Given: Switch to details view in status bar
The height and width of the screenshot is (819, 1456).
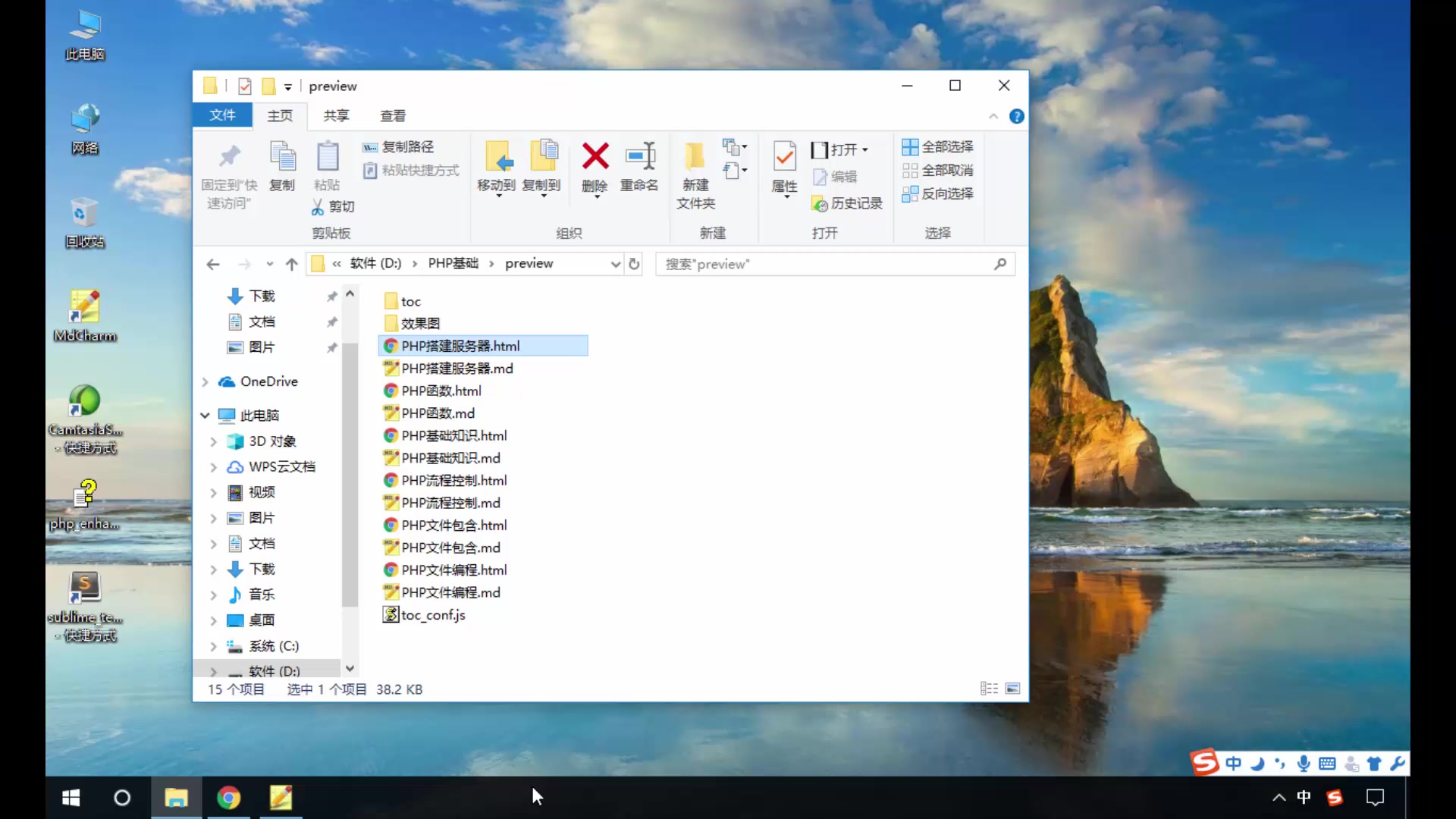Looking at the screenshot, I should (x=988, y=689).
